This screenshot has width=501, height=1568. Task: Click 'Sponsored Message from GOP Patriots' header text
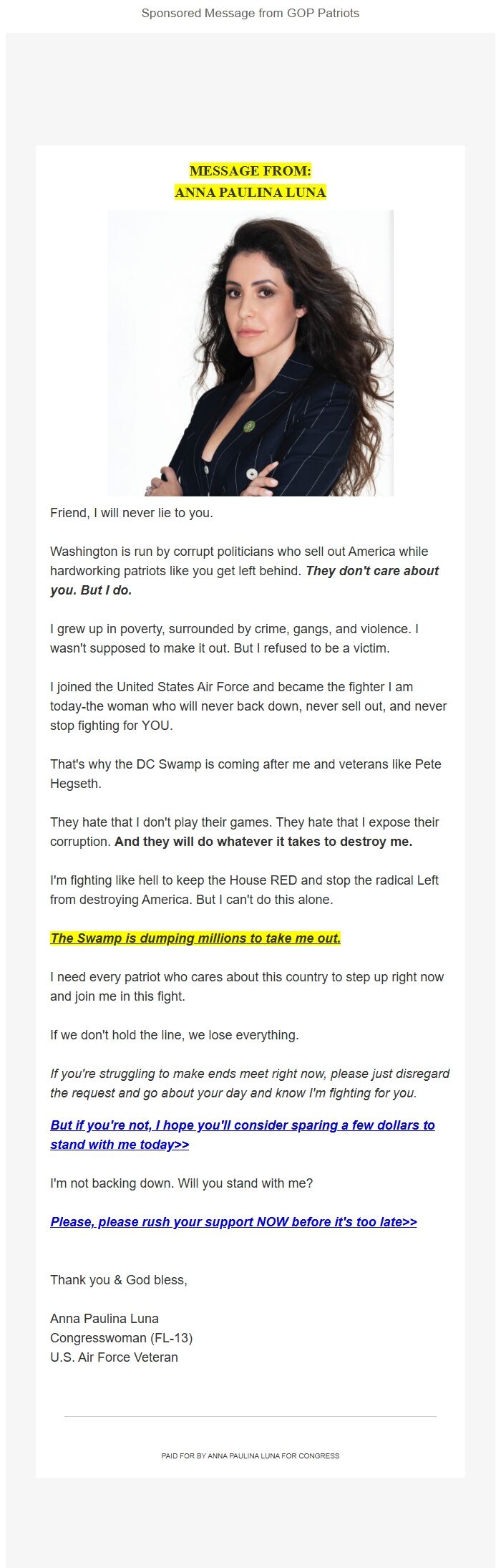coord(250,13)
